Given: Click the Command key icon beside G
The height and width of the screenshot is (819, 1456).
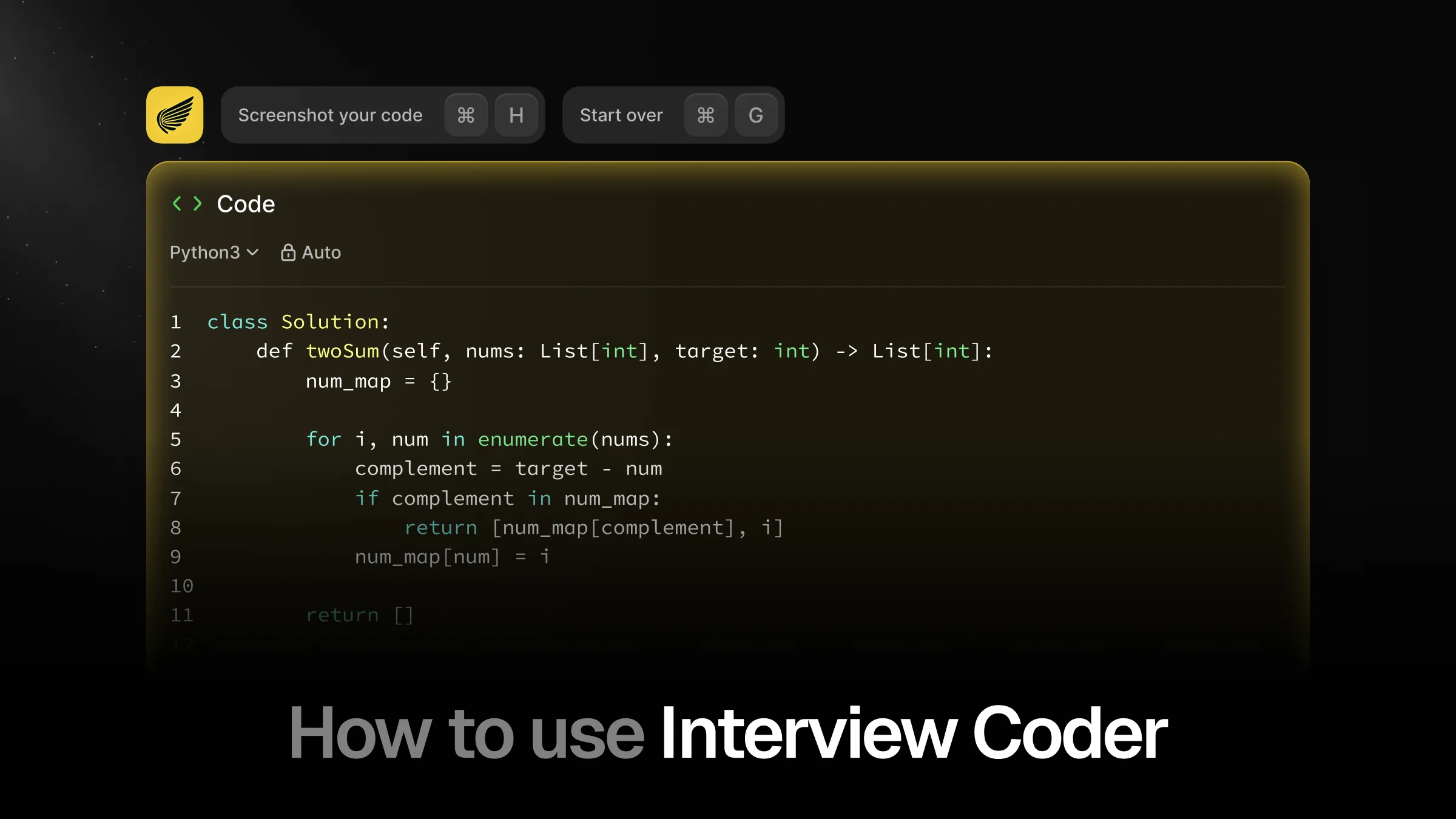Looking at the screenshot, I should (x=706, y=115).
